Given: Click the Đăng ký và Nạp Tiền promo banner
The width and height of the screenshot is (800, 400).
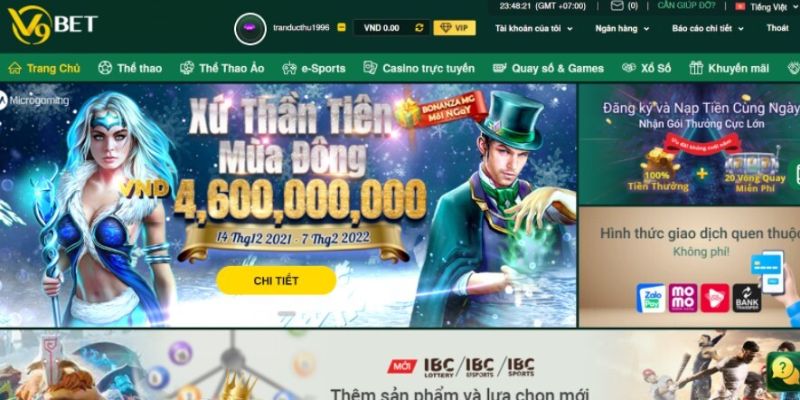Looking at the screenshot, I should click(x=689, y=144).
